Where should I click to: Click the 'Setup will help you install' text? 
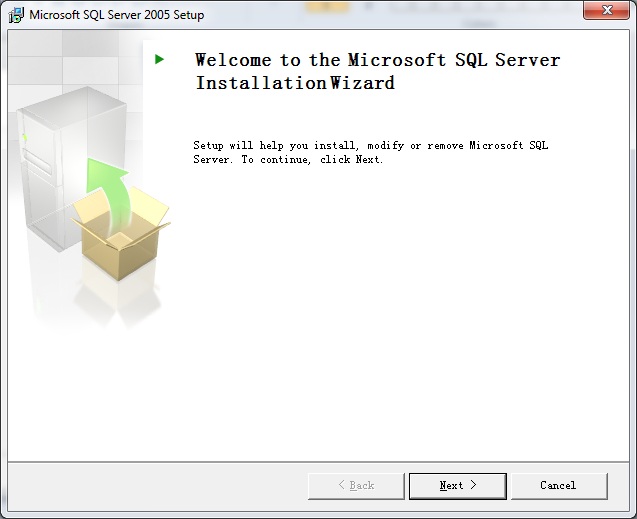(370, 152)
